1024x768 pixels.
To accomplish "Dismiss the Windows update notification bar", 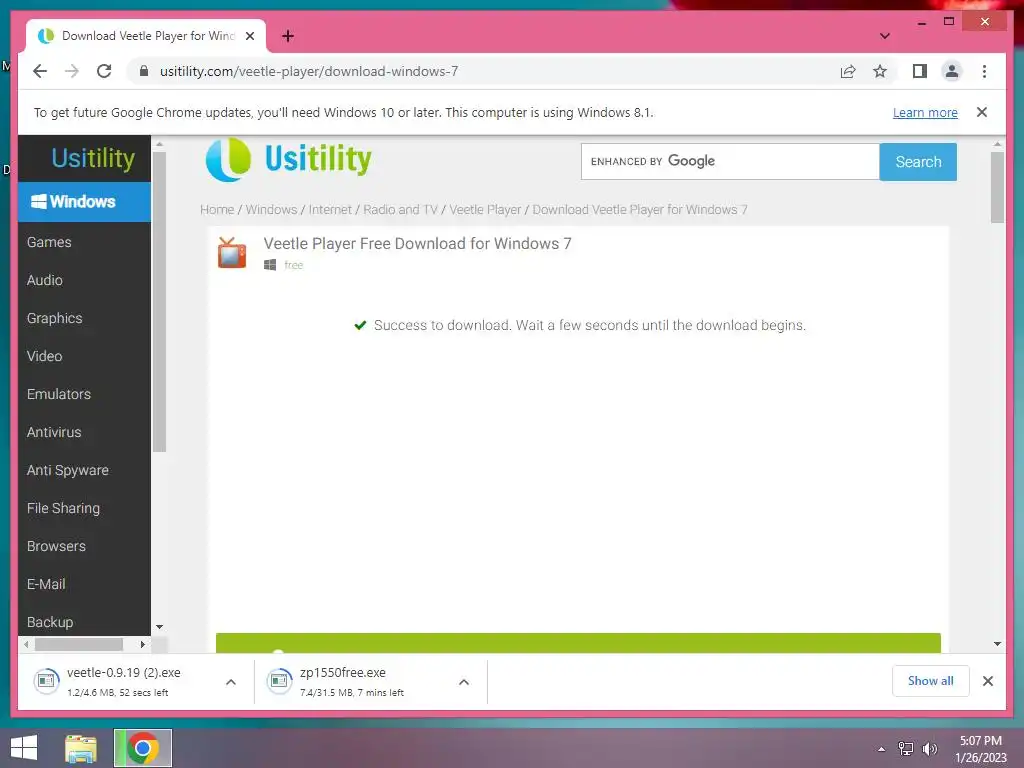I will coord(982,112).
